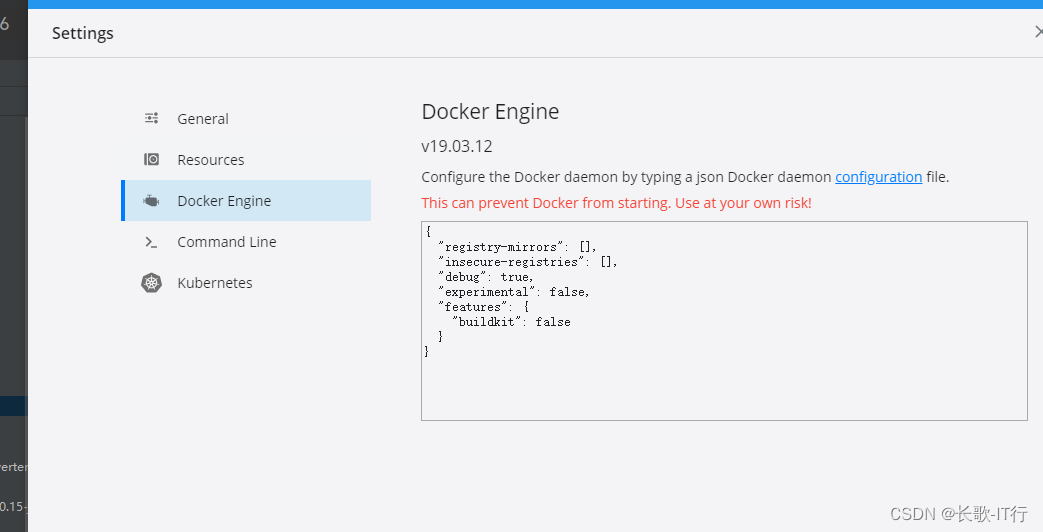Go to Command Line settings

point(226,242)
